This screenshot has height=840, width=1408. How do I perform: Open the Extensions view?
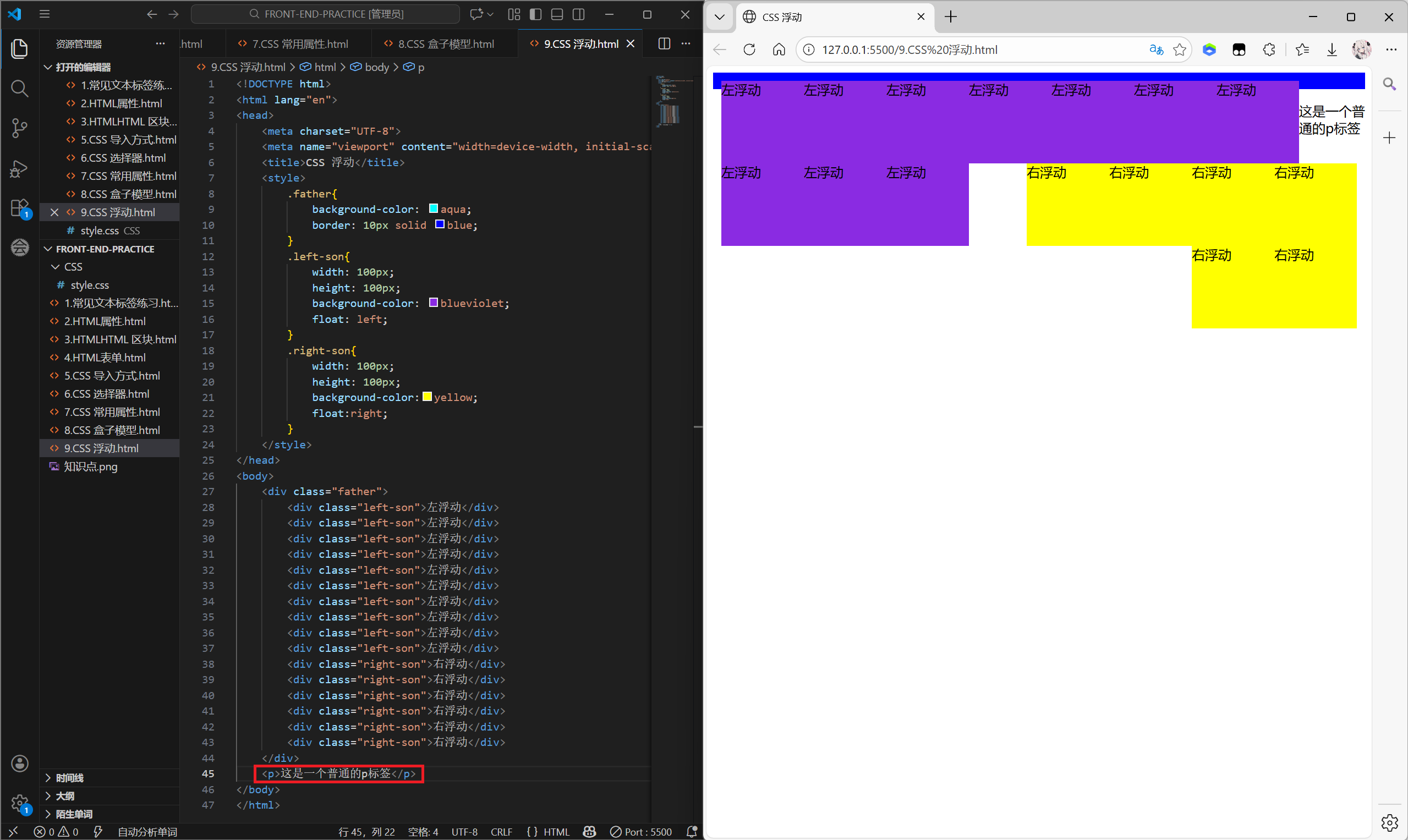point(19,208)
